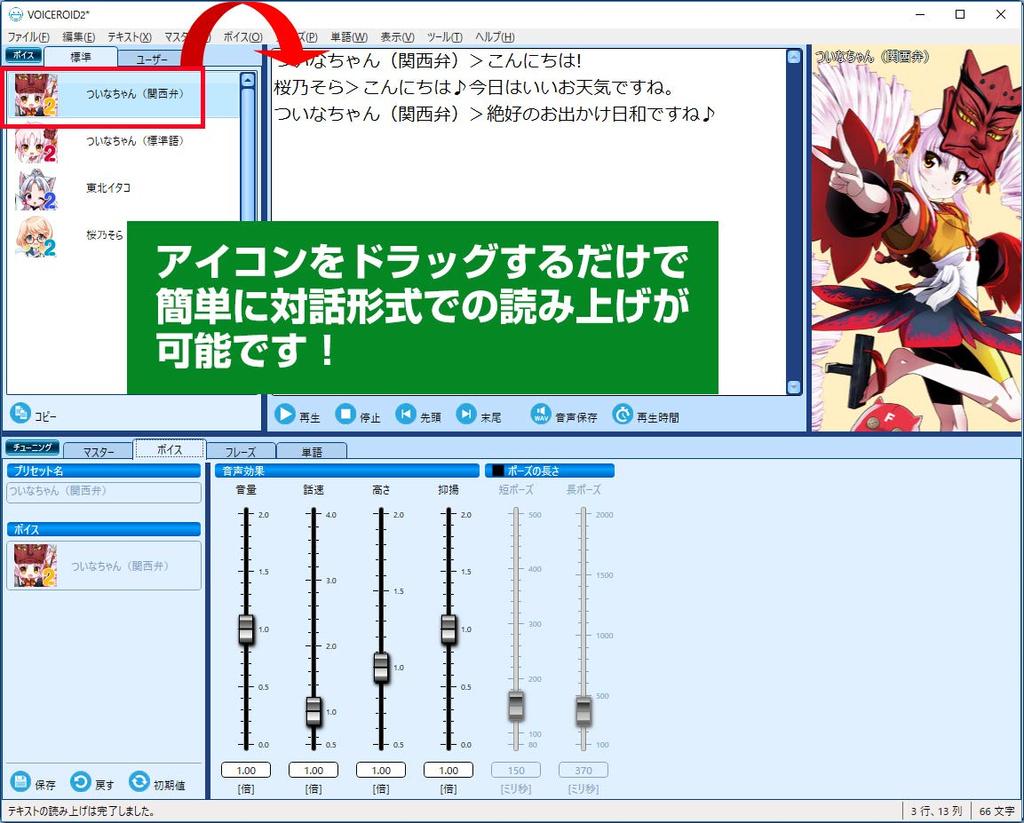Jump to start with 先頭 icon
This screenshot has height=823, width=1024.
pos(406,414)
